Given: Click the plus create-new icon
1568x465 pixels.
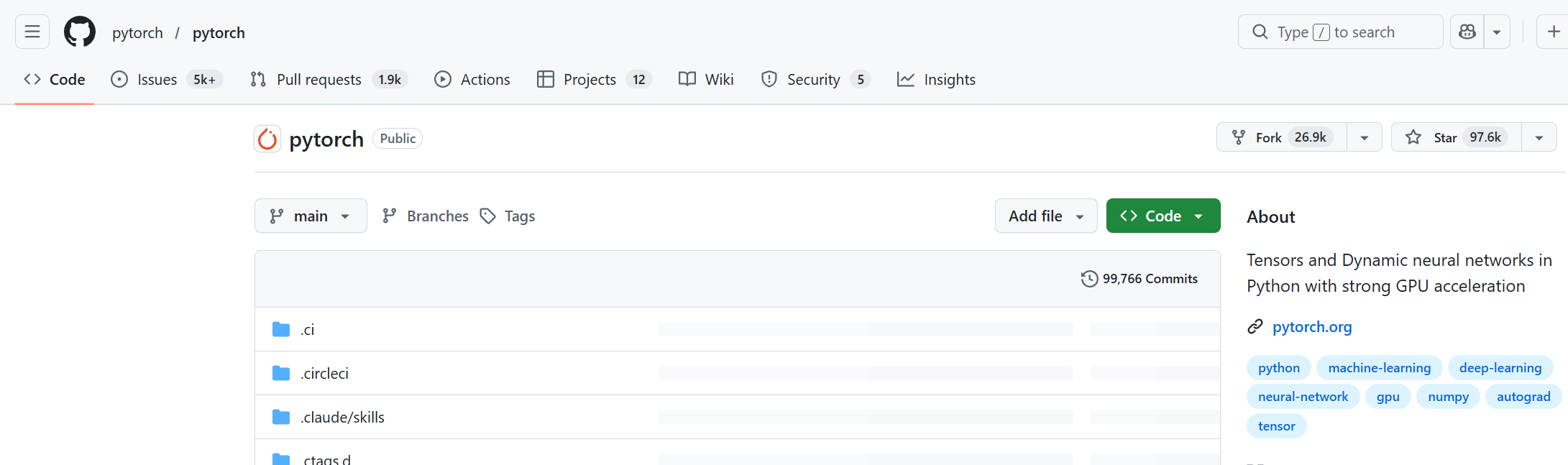Looking at the screenshot, I should (1553, 32).
